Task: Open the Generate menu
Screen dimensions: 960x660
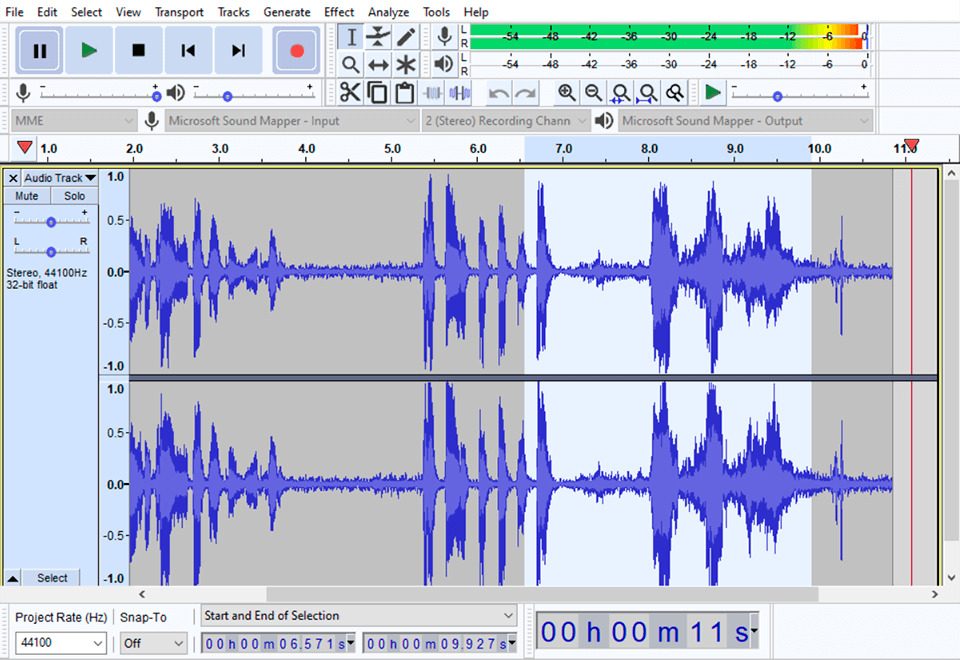Action: point(287,12)
